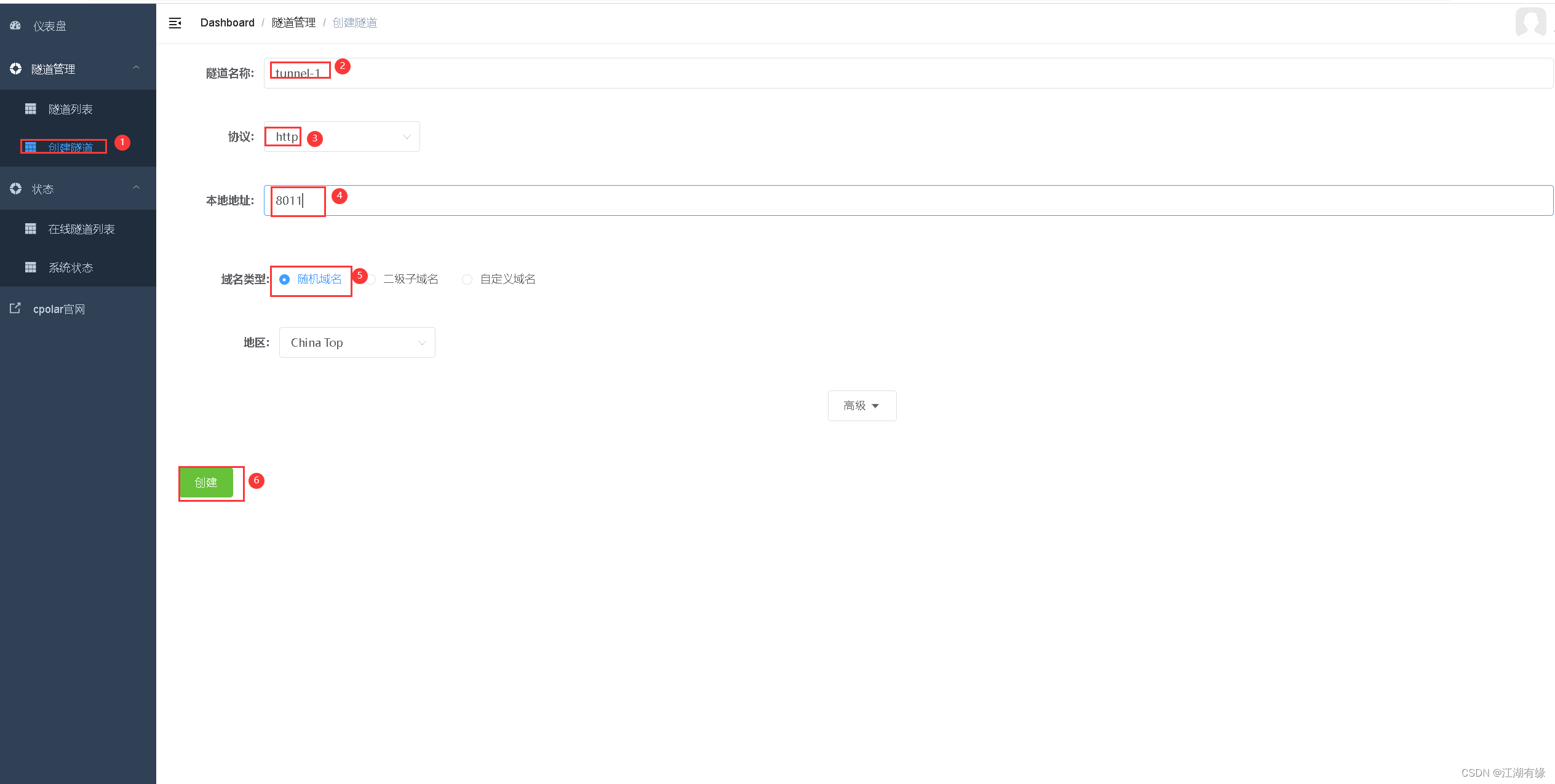Open 系统状态 menu item
1555x784 pixels.
(x=78, y=267)
